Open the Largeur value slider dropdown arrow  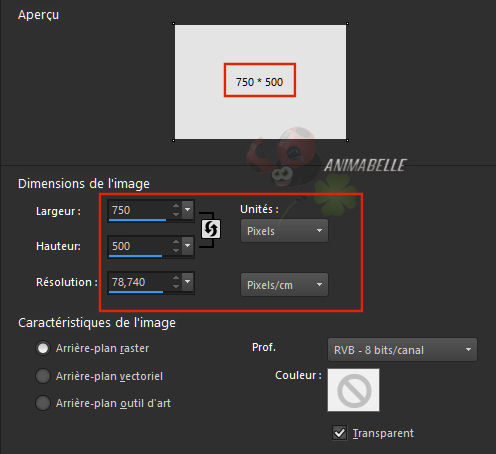(x=188, y=210)
